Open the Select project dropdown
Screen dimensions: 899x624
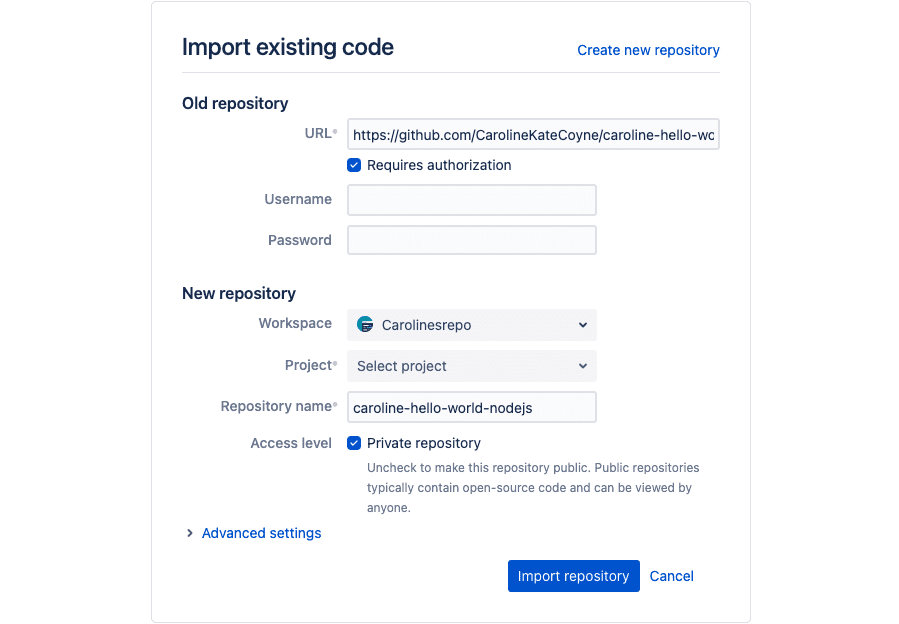(471, 366)
